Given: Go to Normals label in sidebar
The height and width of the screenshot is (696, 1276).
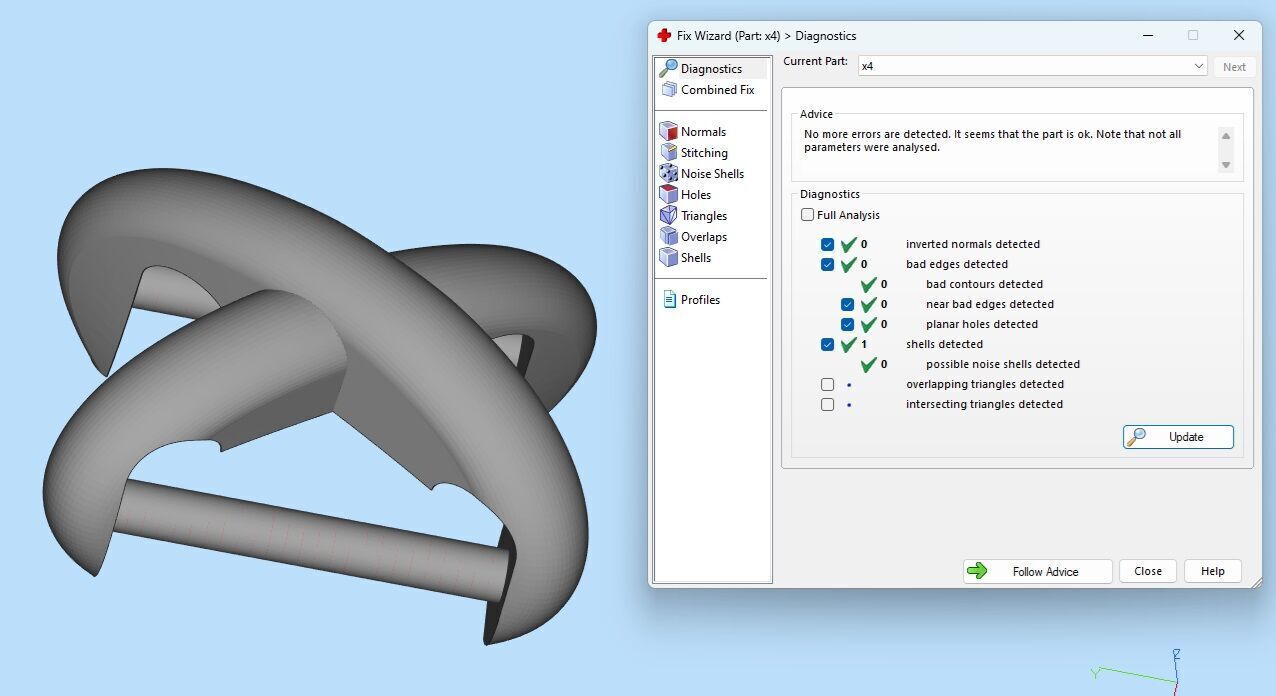Looking at the screenshot, I should point(703,131).
